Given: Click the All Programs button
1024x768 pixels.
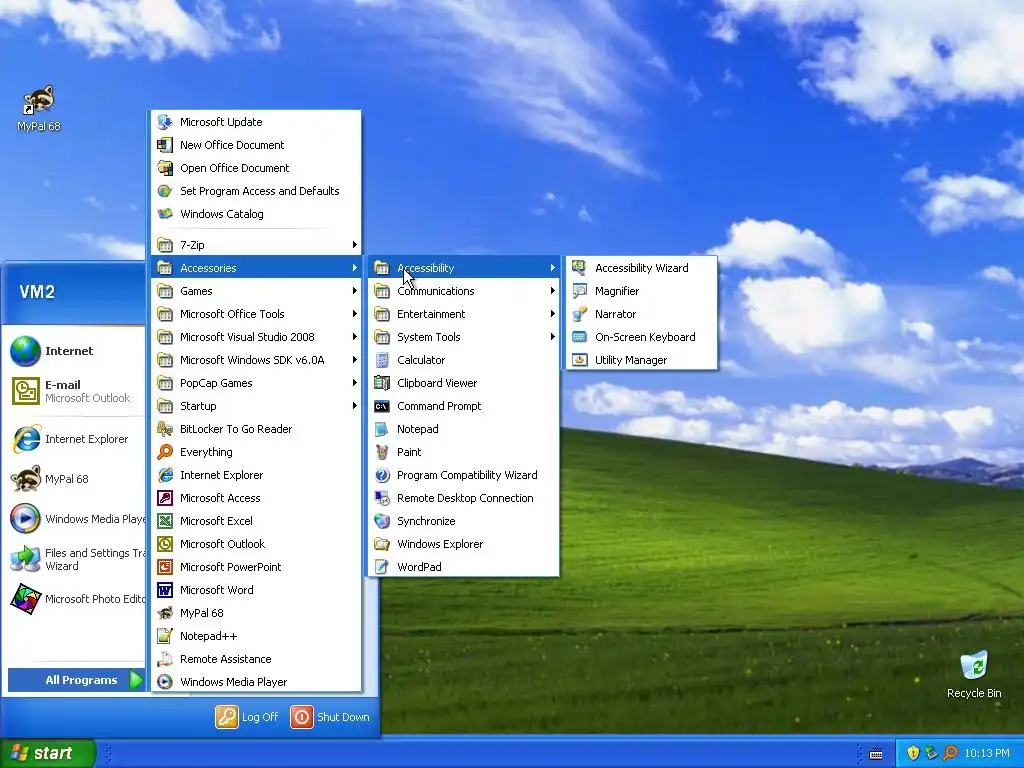Looking at the screenshot, I should [x=76, y=680].
